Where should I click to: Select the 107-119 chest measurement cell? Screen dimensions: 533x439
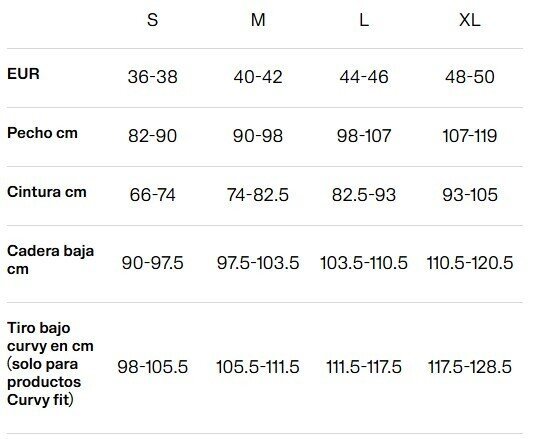(470, 136)
